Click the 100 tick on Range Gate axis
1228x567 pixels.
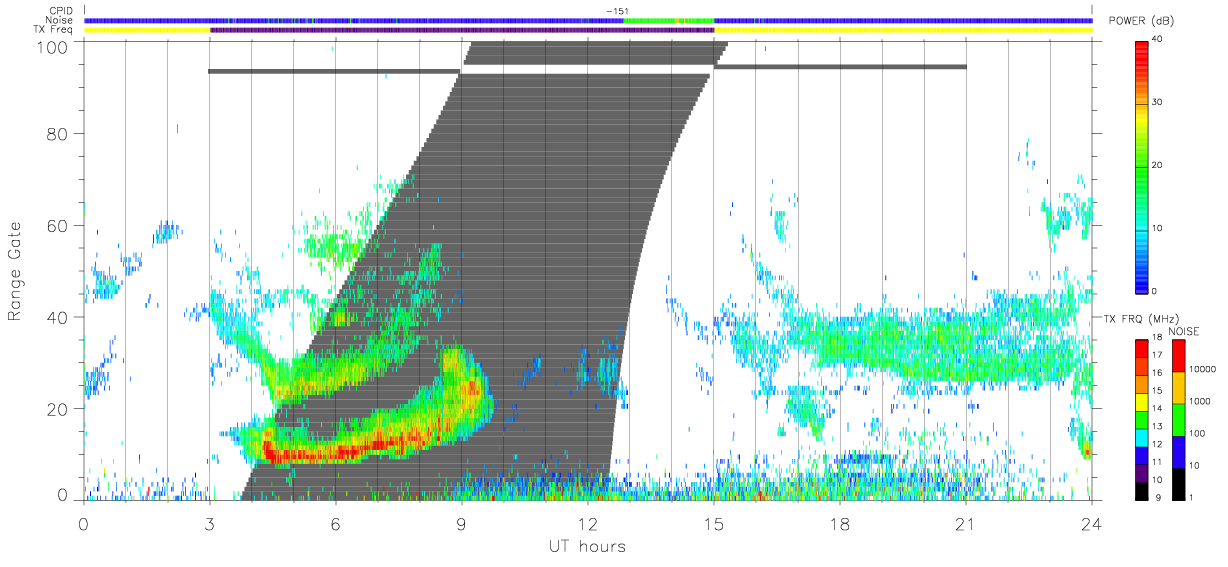(x=54, y=46)
